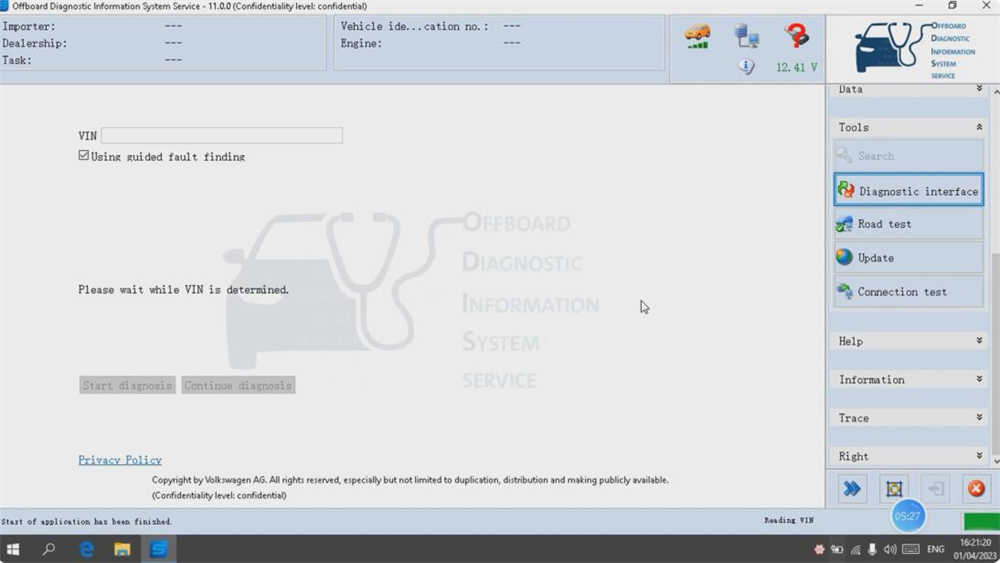Click the sidebar scrollbar down arrow
The width and height of the screenshot is (1000, 563).
coord(996,460)
